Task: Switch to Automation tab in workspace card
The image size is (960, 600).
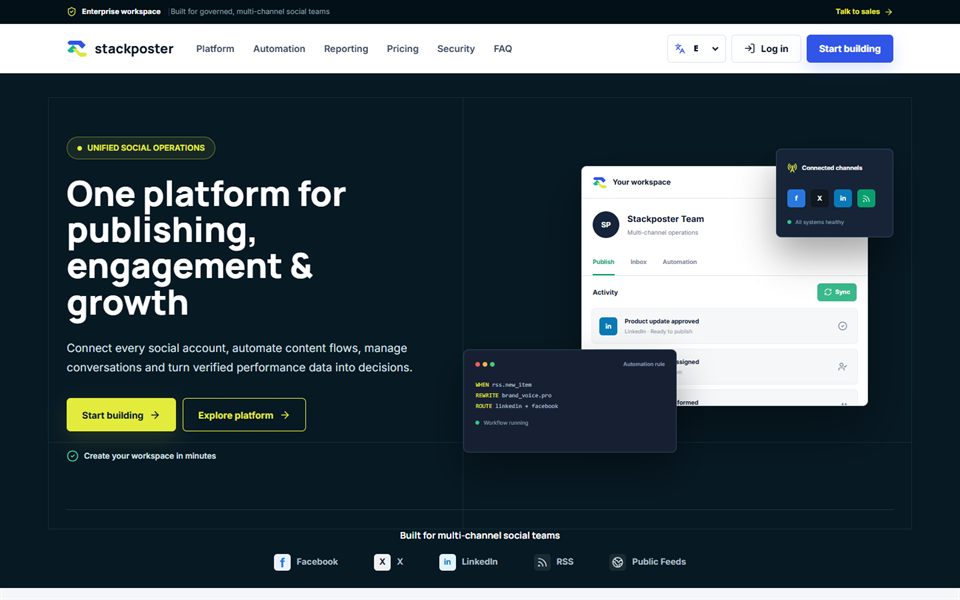Action: click(680, 262)
